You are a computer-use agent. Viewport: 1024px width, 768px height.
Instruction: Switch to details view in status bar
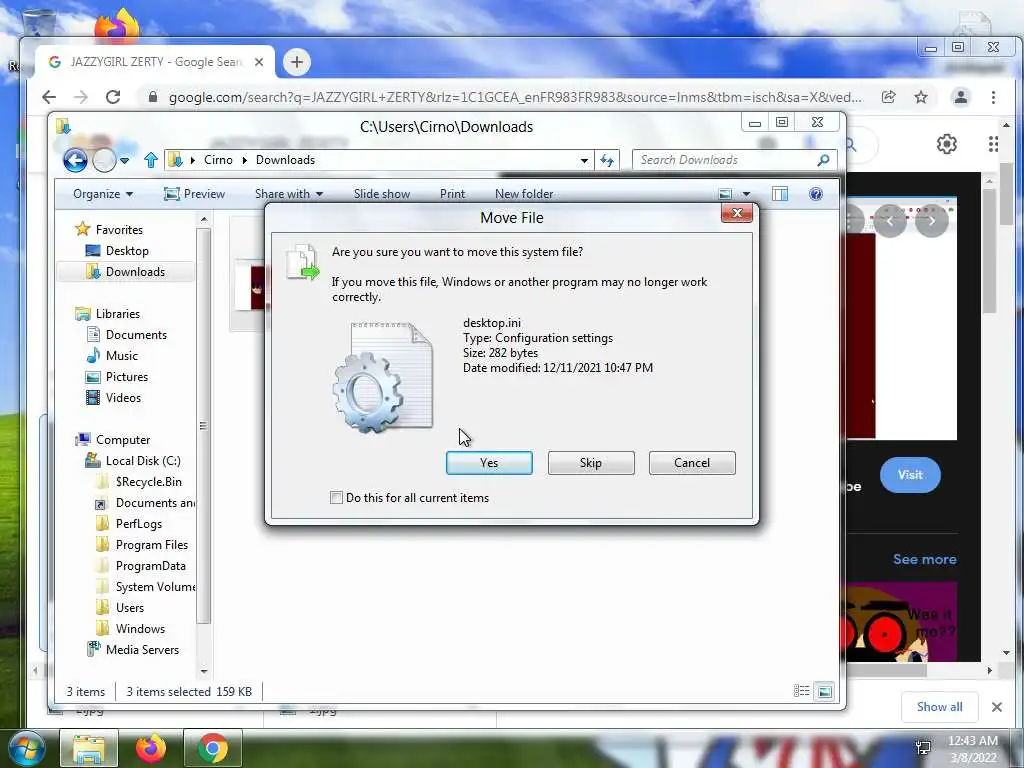(x=801, y=691)
